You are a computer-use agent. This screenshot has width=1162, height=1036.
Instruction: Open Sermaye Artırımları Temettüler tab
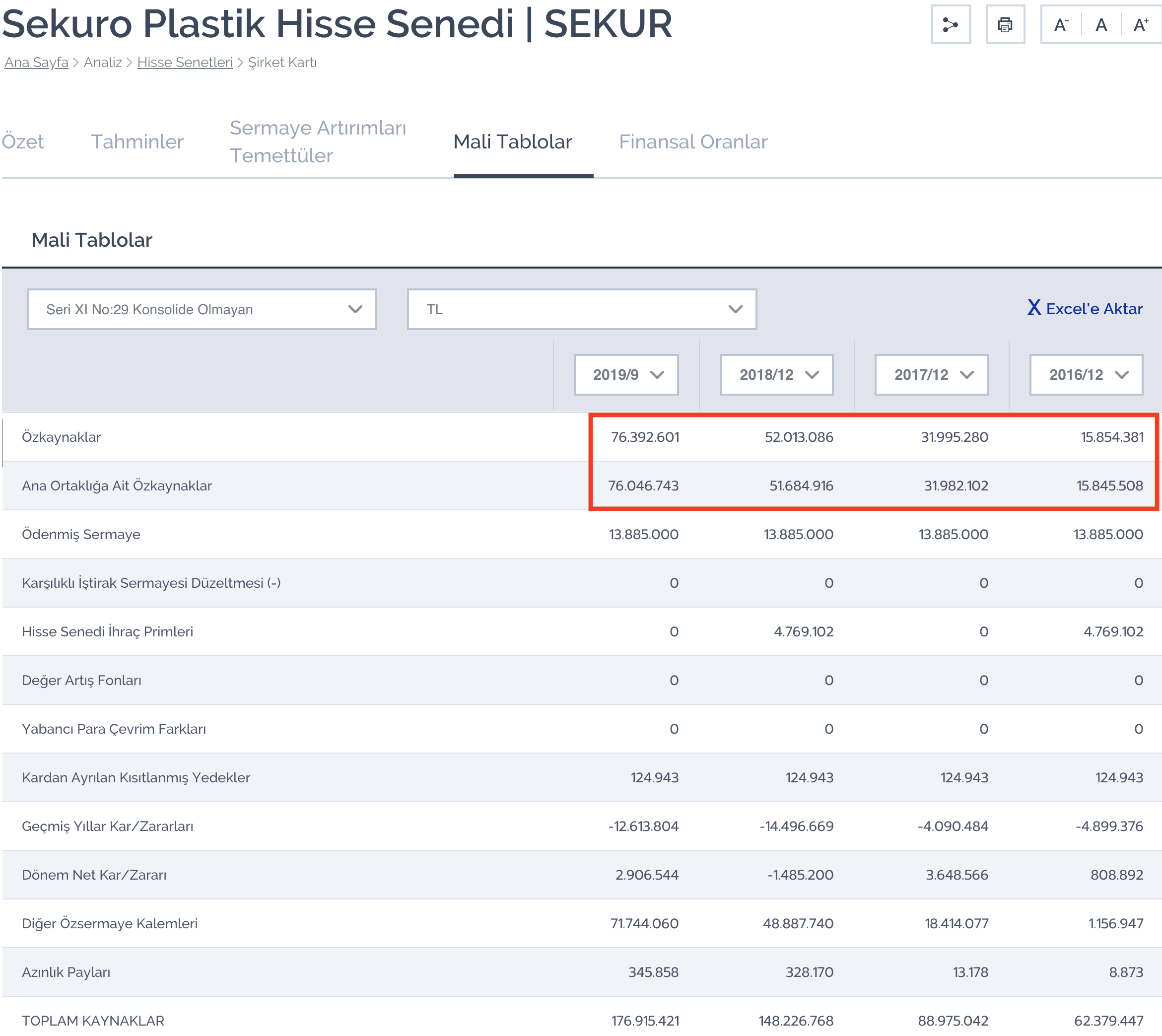tap(318, 141)
